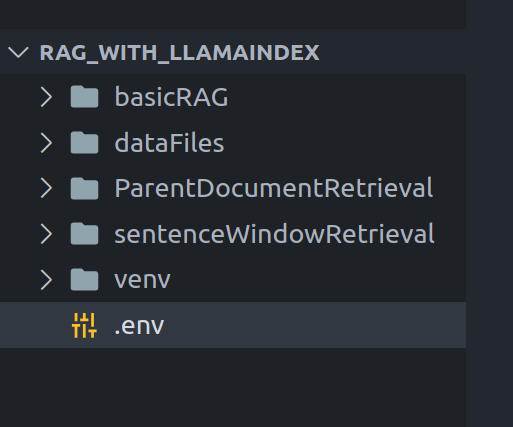
Task: Expand the ParentDocumentRetrieval chevron arrow
Action: [46, 188]
